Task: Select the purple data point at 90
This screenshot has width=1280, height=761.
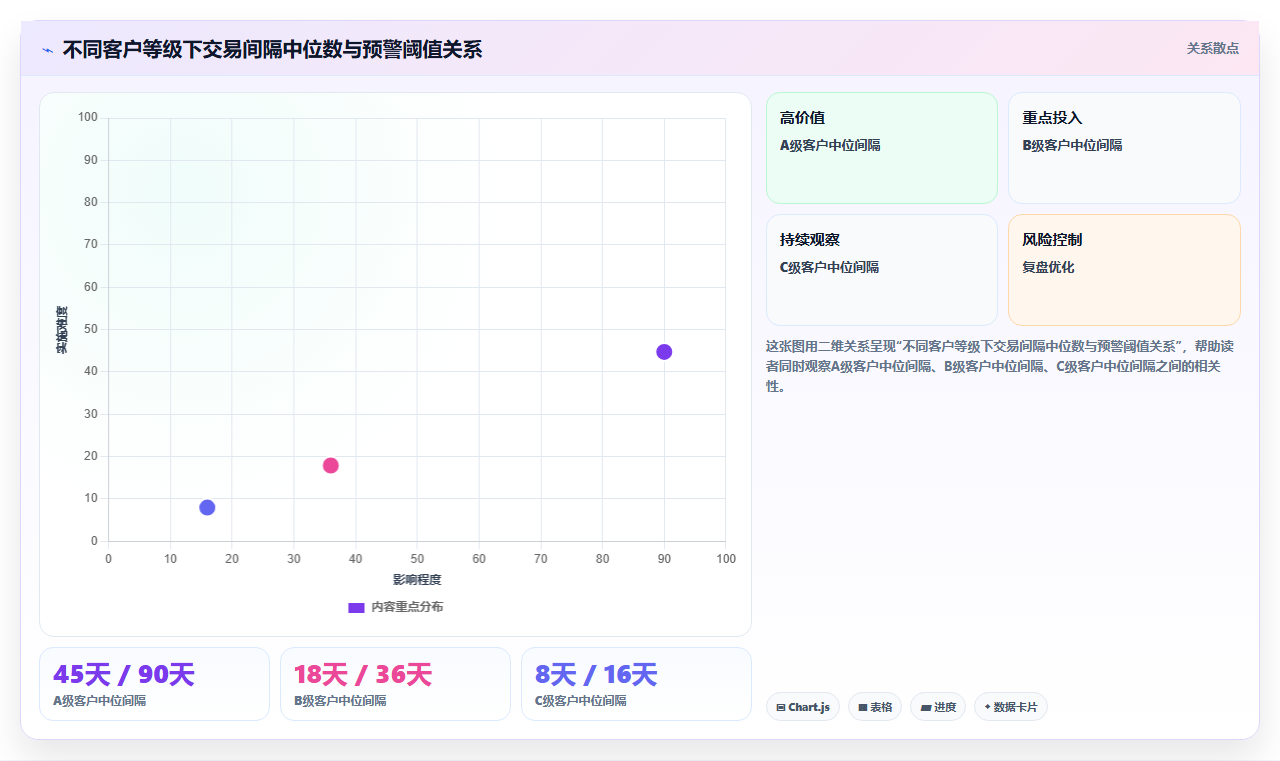Action: [x=664, y=352]
